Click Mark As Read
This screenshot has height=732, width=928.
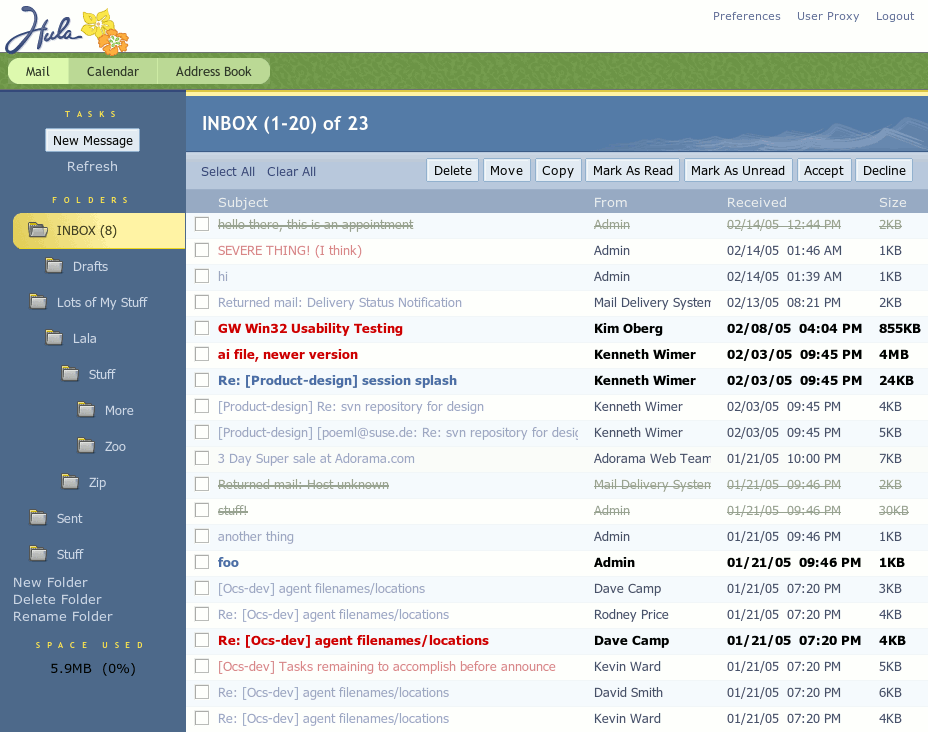tap(633, 170)
